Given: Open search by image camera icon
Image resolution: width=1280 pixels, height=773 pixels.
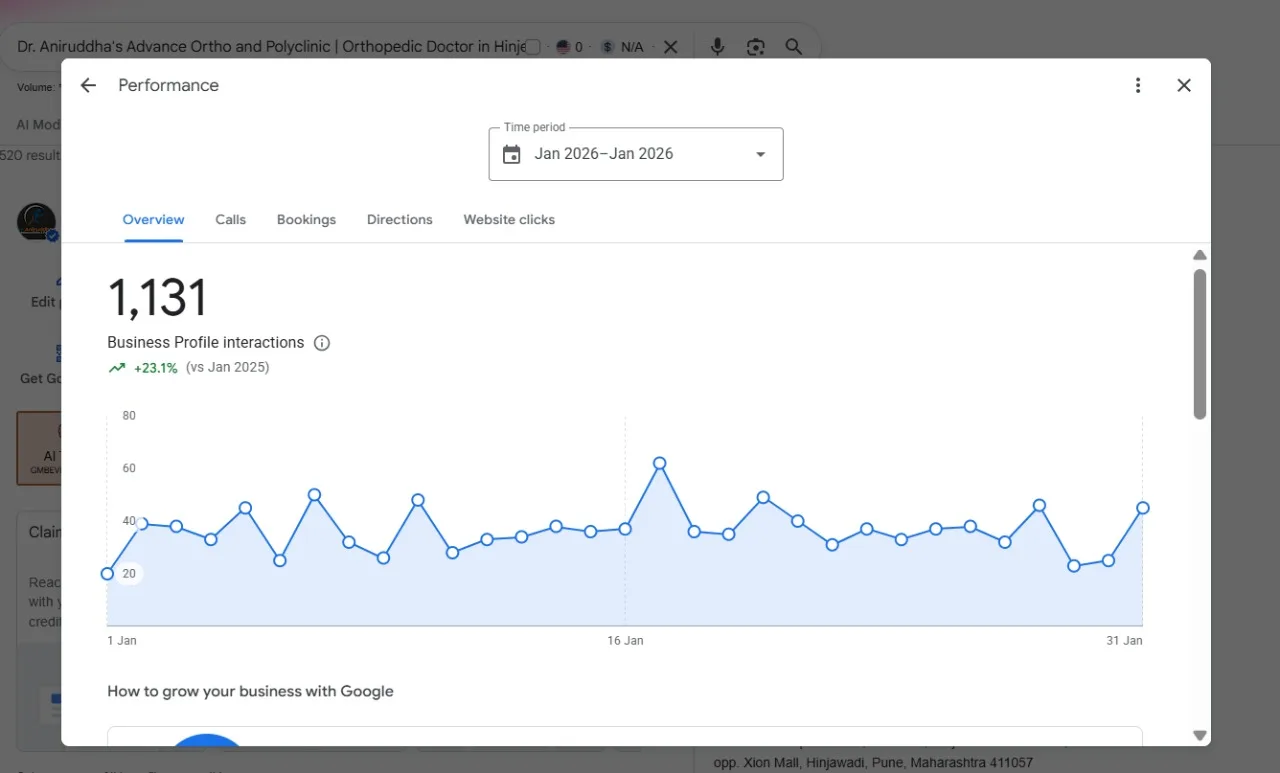Looking at the screenshot, I should pyautogui.click(x=756, y=47).
